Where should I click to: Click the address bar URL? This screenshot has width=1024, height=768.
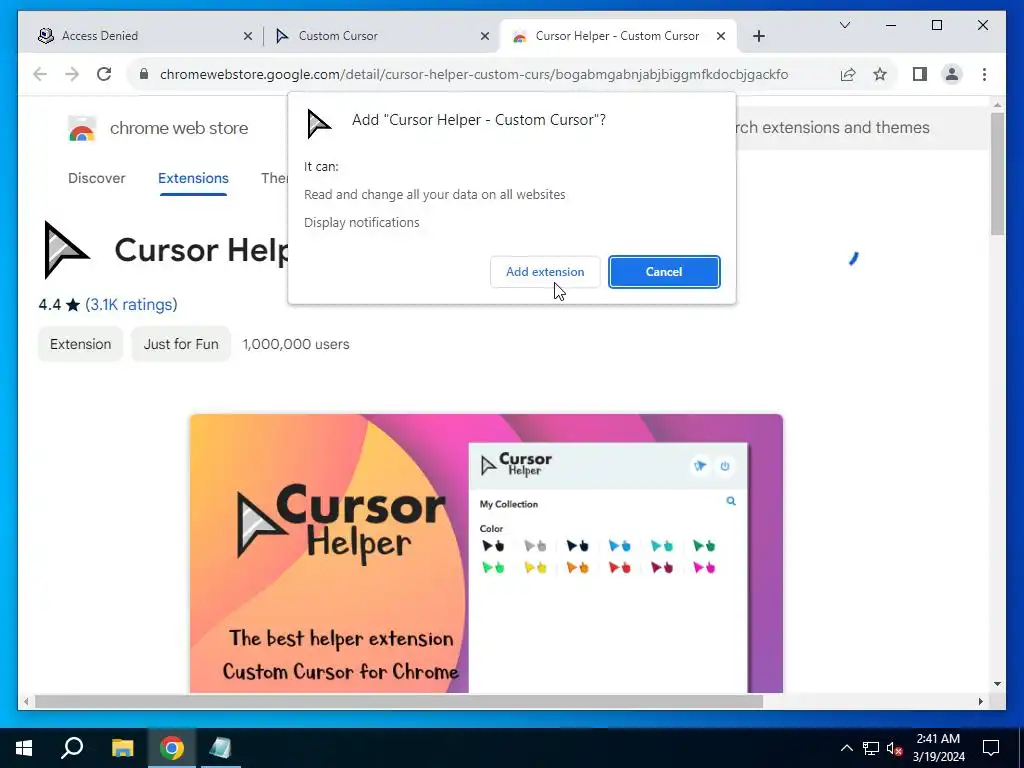473,74
